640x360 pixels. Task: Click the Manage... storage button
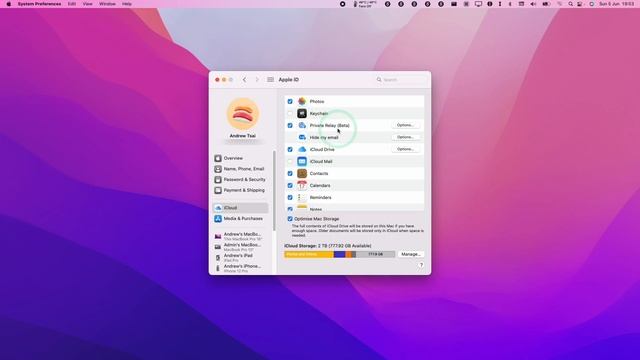[411, 254]
